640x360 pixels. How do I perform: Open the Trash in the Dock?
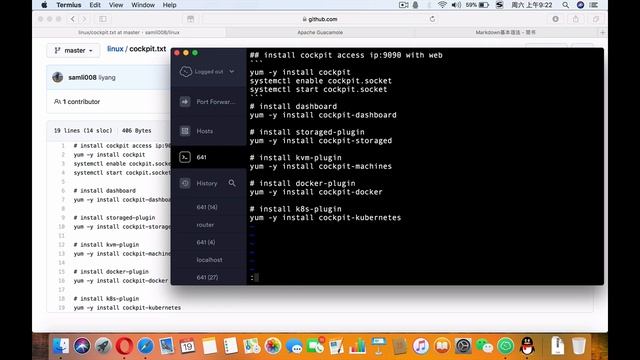pos(579,346)
